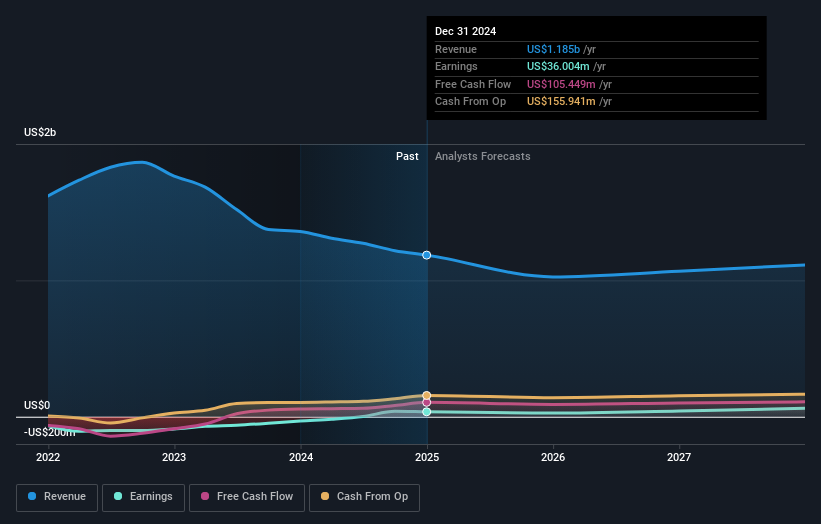Click the 2022 x-axis label
This screenshot has width=821, height=524.
click(48, 457)
